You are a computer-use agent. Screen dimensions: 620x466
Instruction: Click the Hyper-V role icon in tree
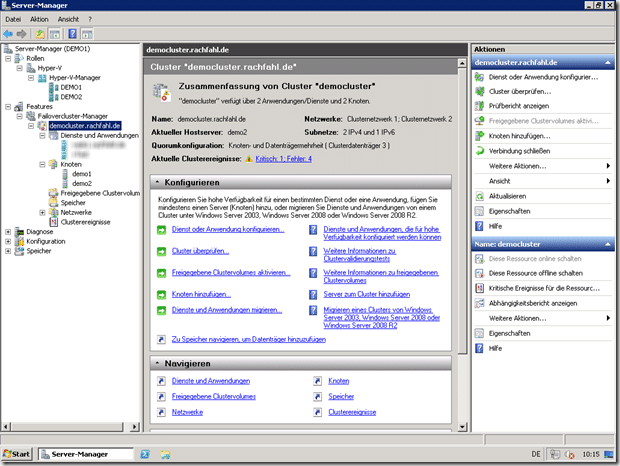point(31,68)
